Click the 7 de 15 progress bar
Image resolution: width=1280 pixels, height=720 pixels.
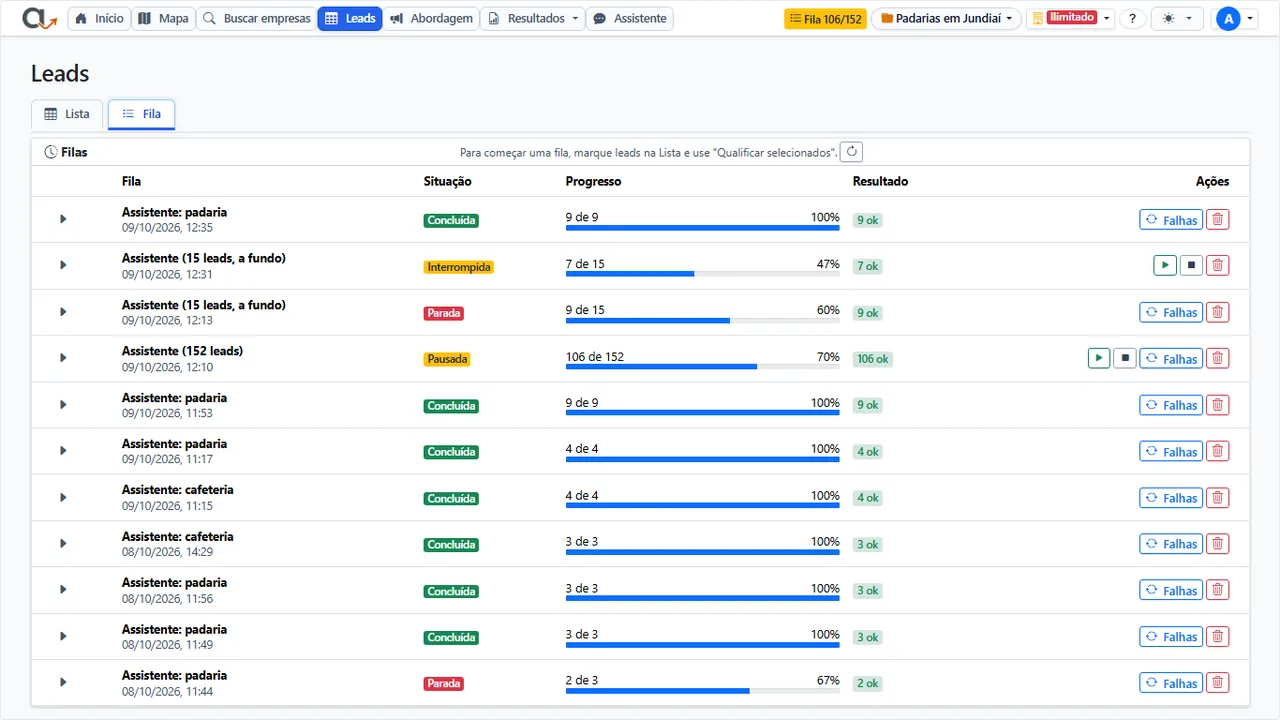point(702,274)
